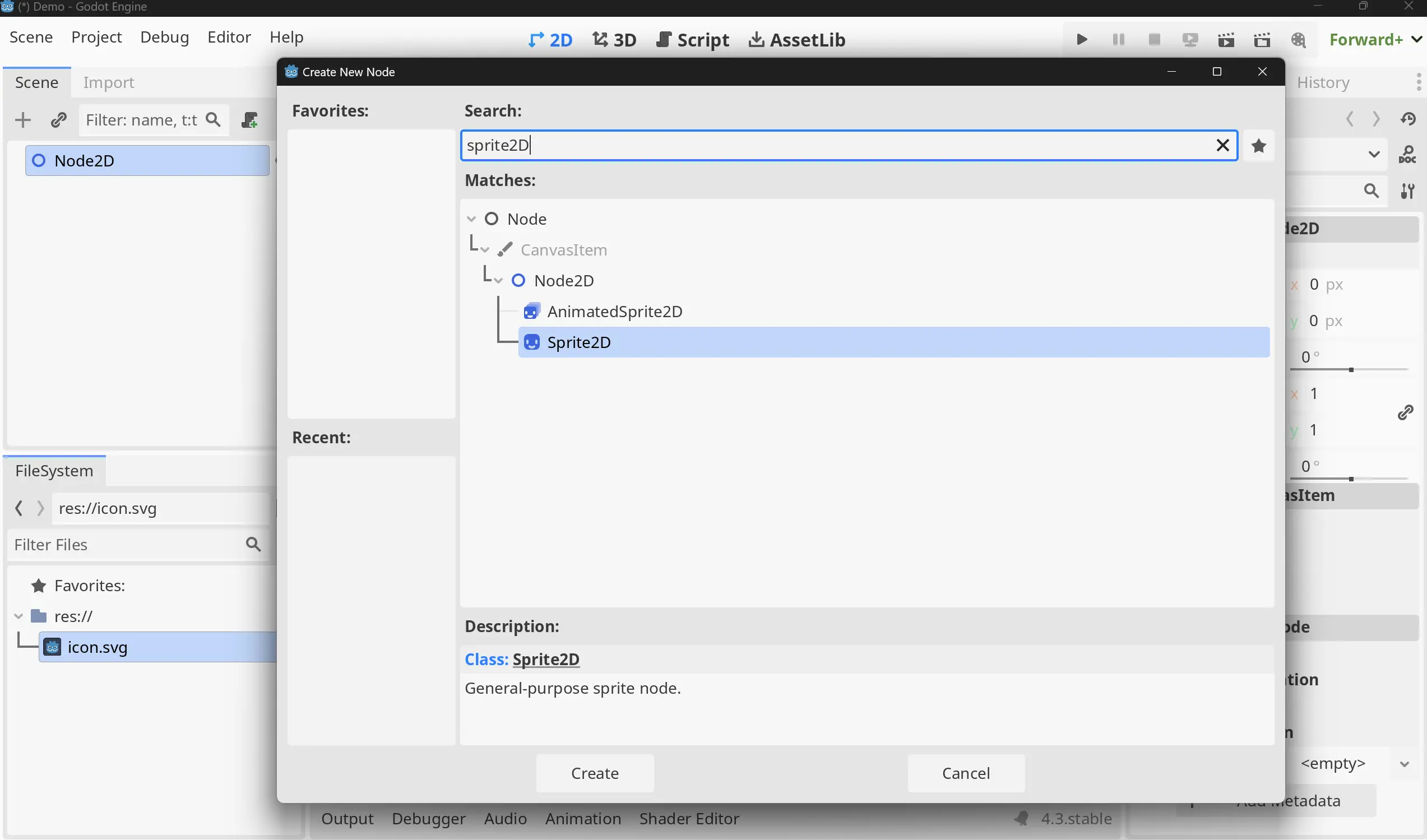Screen dimensions: 1427x840
Task: Open the Project menu
Action: [97, 38]
